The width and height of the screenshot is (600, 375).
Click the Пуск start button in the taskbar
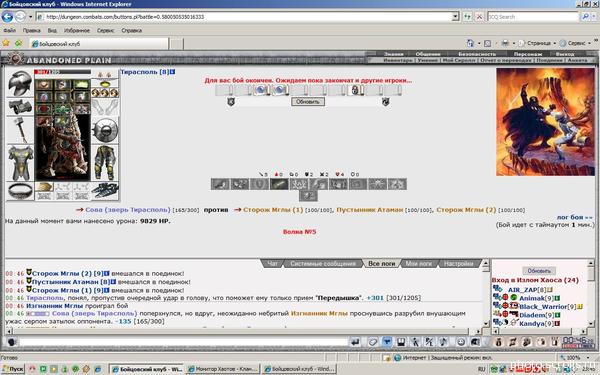(13, 369)
